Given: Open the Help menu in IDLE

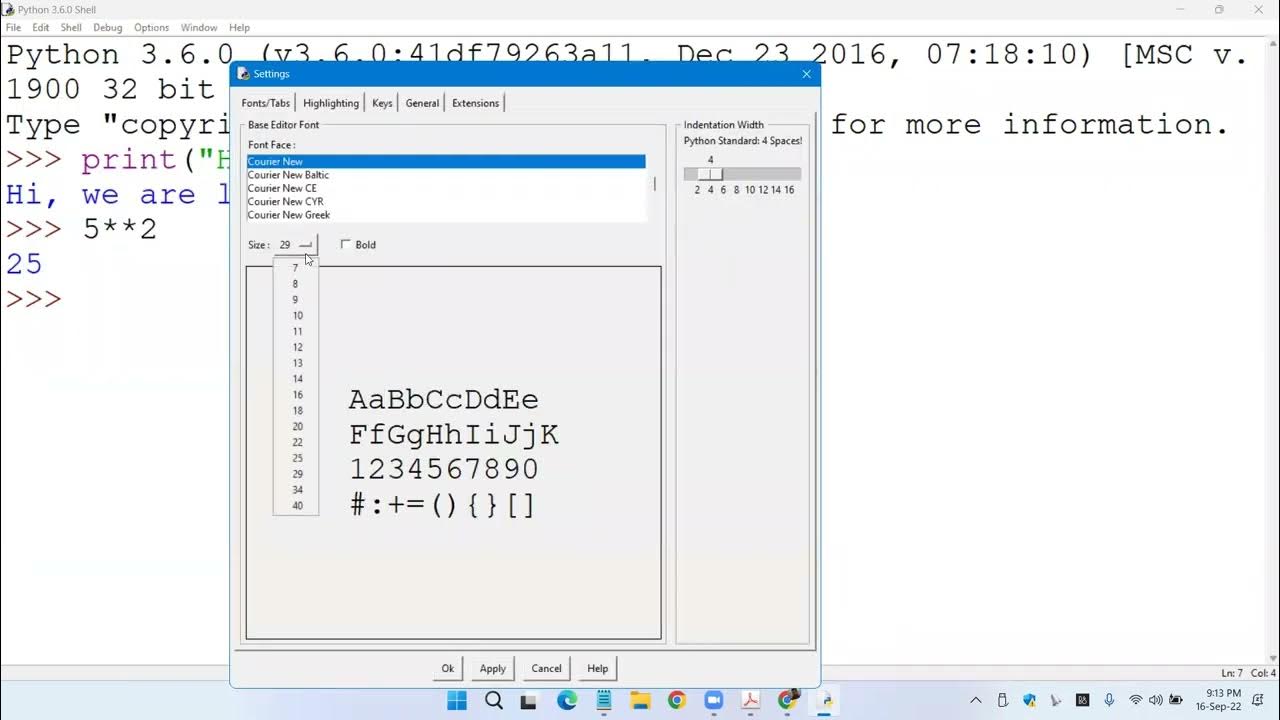Looking at the screenshot, I should [239, 27].
